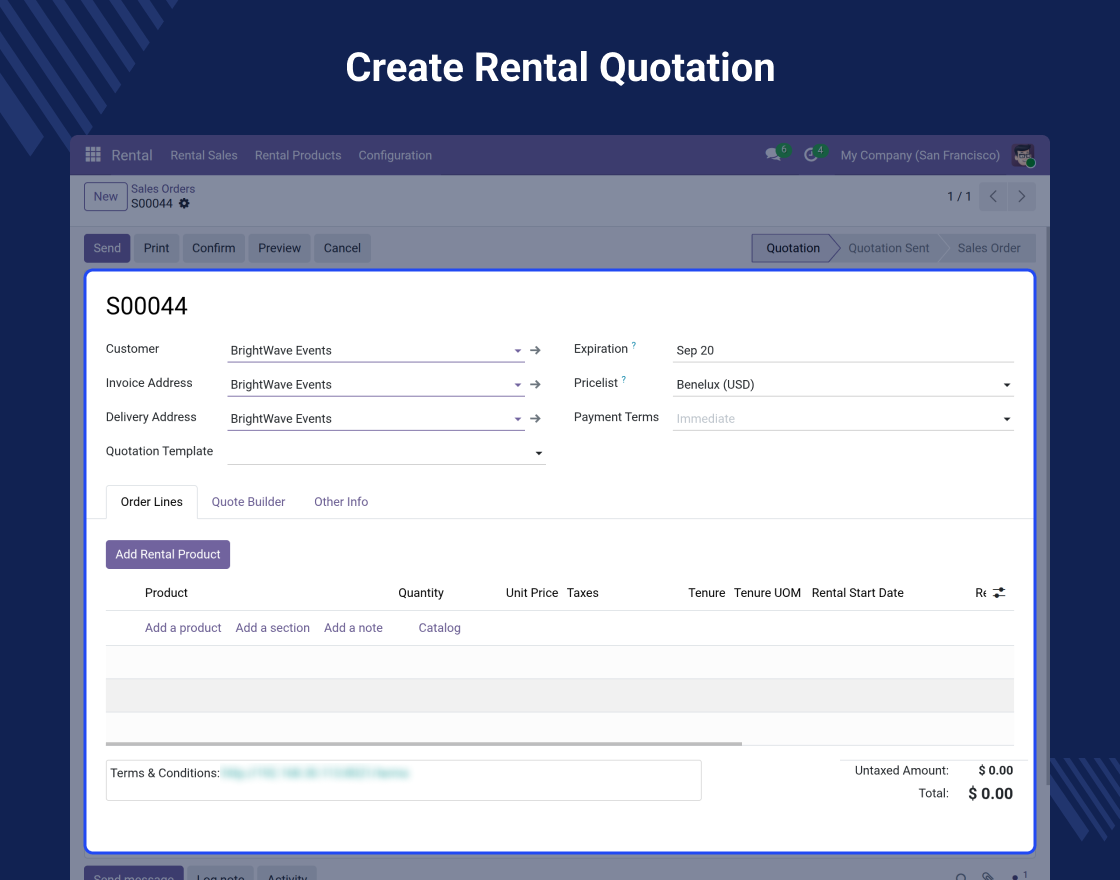Click the Add a product link
This screenshot has width=1120, height=880.
tap(183, 627)
